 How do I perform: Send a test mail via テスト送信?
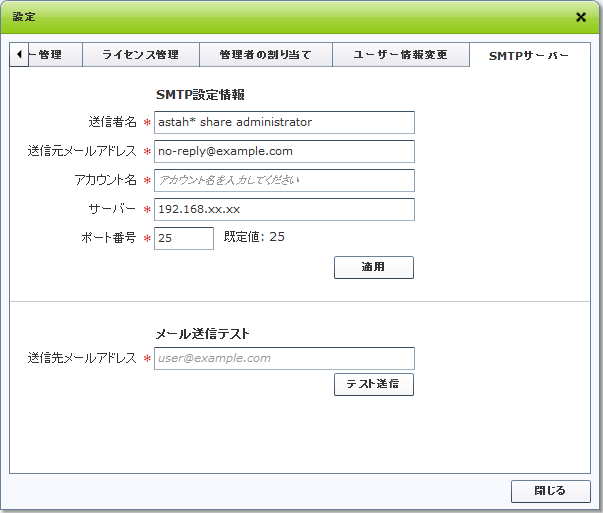pyautogui.click(x=374, y=384)
